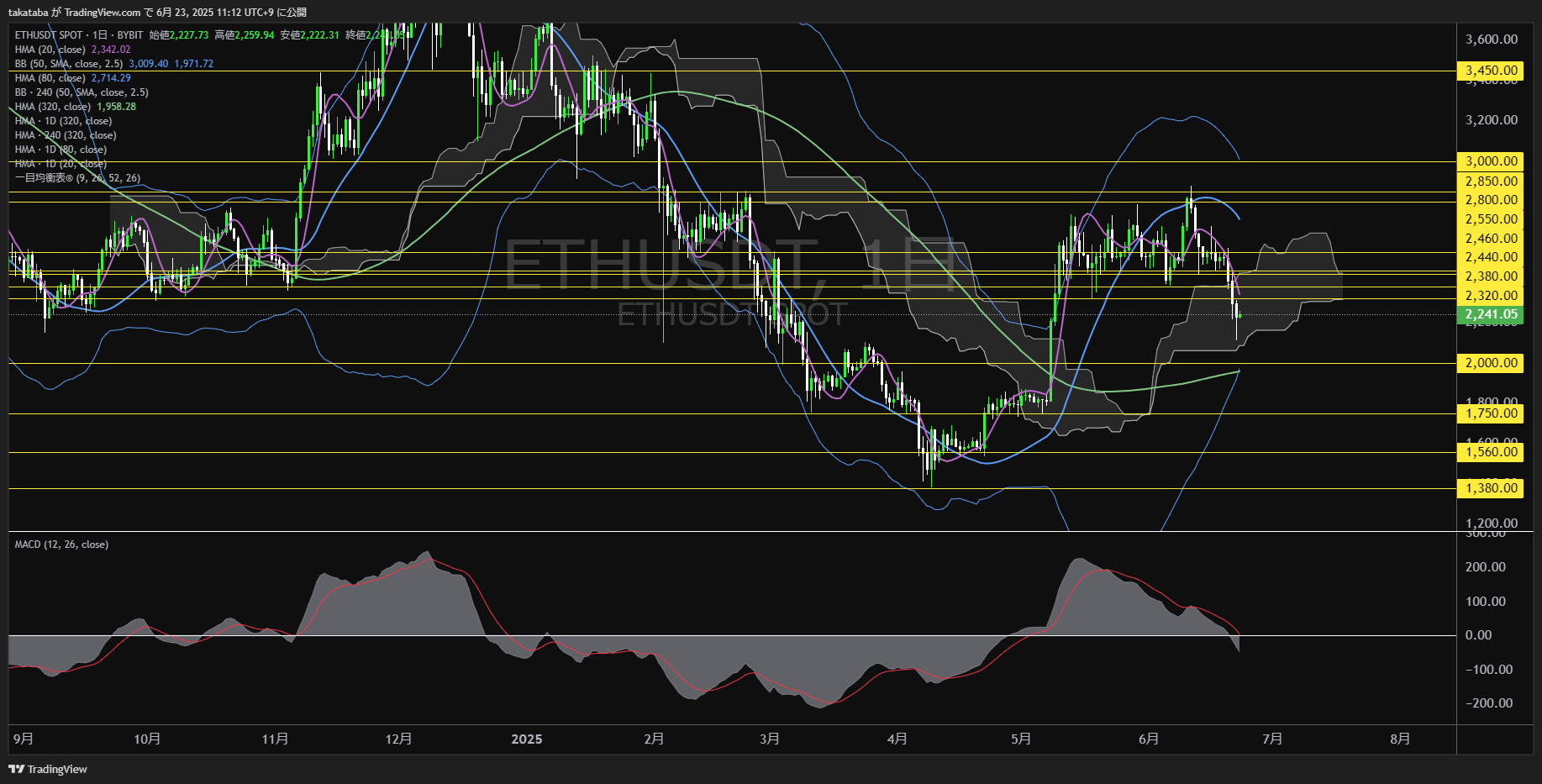1542x784 pixels.
Task: Select the 4月 time axis label
Action: pos(897,739)
